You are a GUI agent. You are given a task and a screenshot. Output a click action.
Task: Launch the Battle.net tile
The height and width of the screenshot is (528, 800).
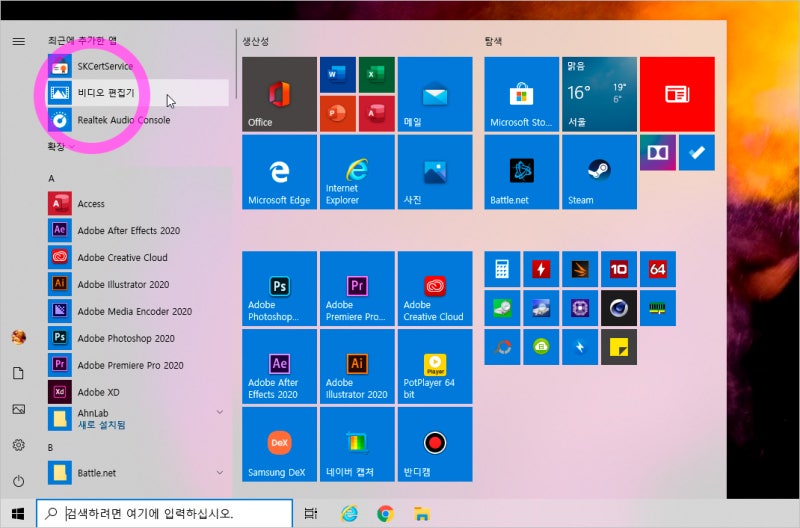(521, 172)
